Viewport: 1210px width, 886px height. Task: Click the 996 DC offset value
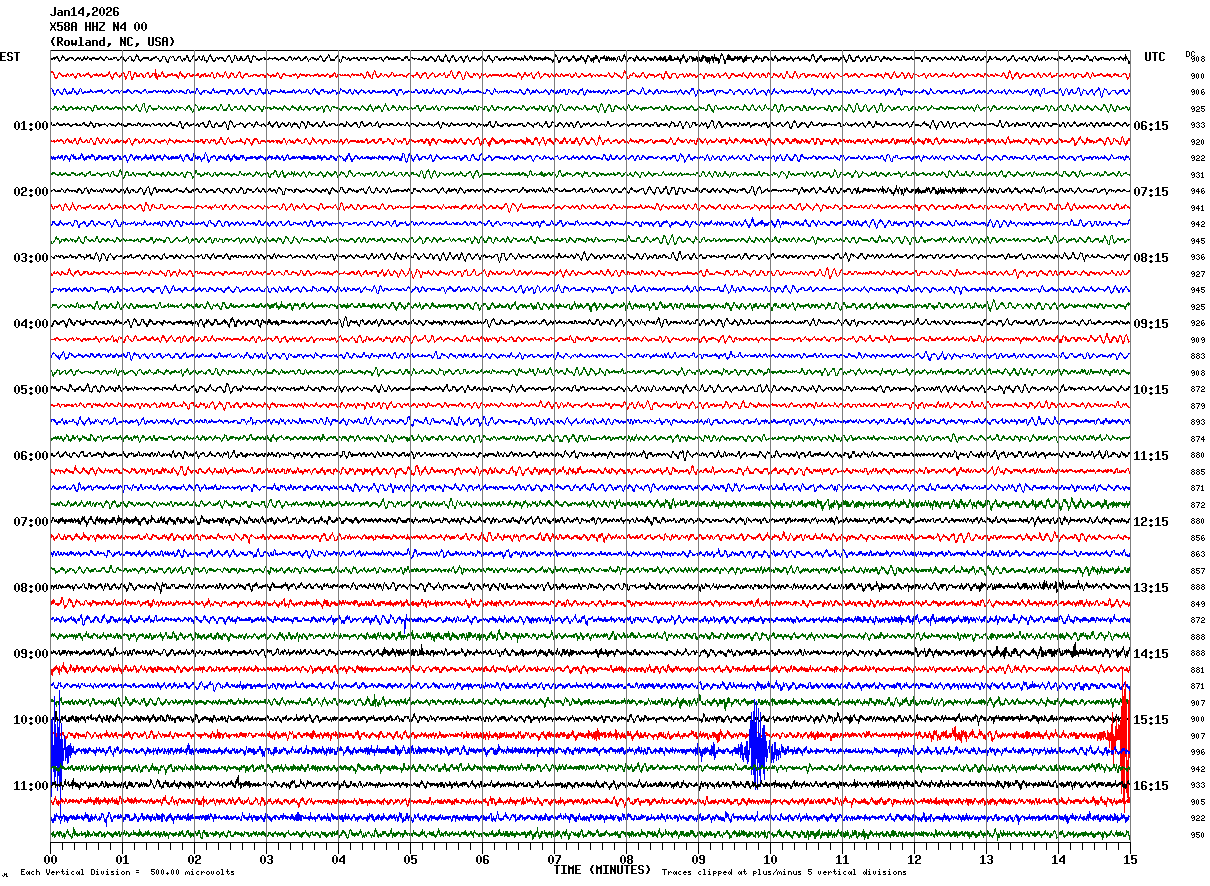tap(1197, 753)
